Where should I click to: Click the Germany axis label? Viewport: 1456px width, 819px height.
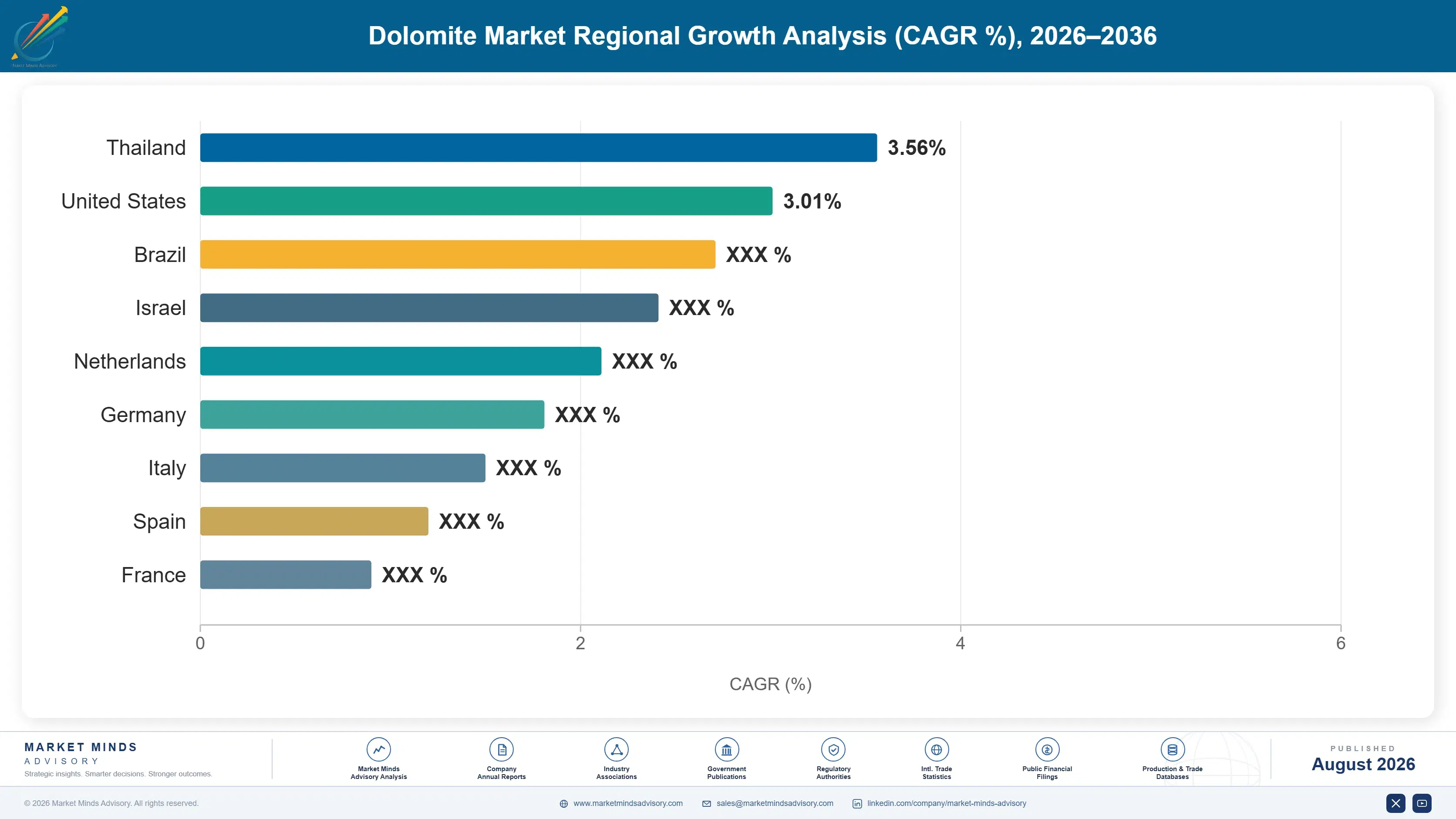143,415
